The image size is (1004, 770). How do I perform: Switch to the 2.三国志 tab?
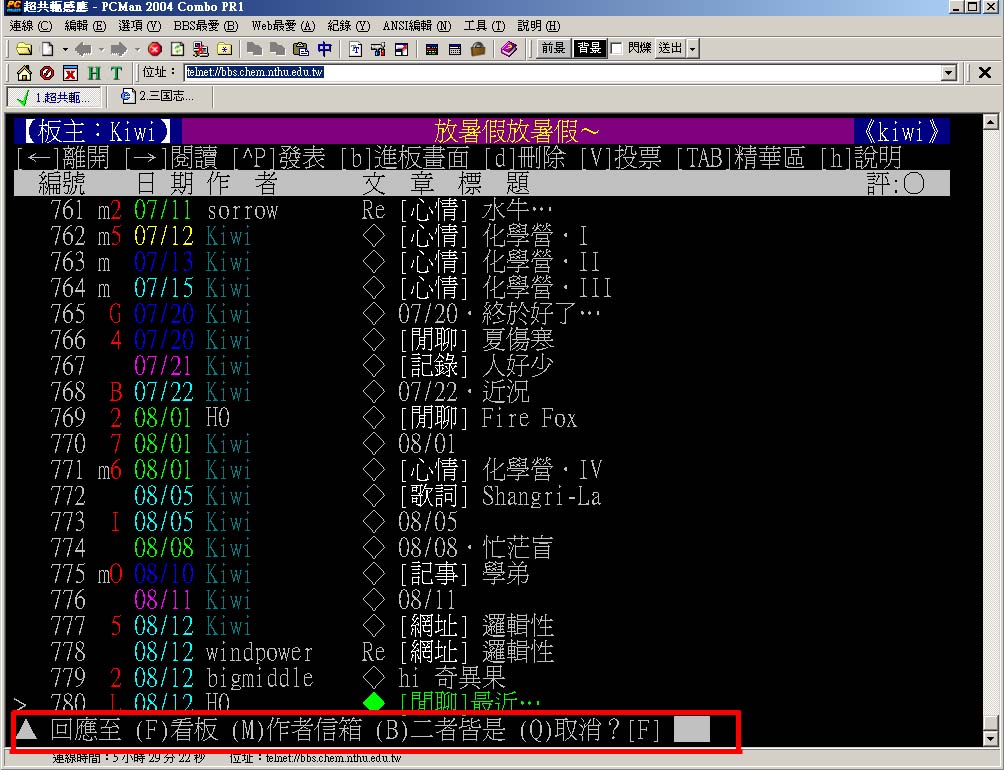point(157,97)
